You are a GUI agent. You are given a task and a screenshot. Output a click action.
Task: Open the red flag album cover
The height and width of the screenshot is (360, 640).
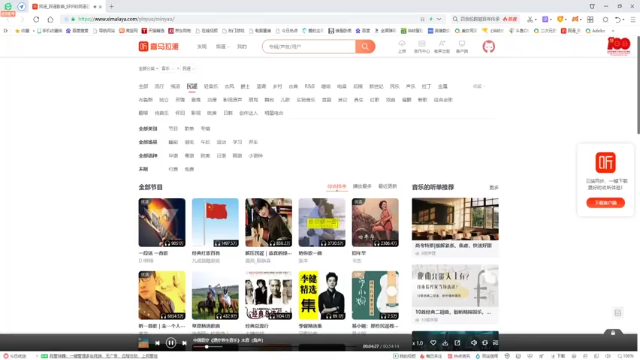pyautogui.click(x=215, y=222)
